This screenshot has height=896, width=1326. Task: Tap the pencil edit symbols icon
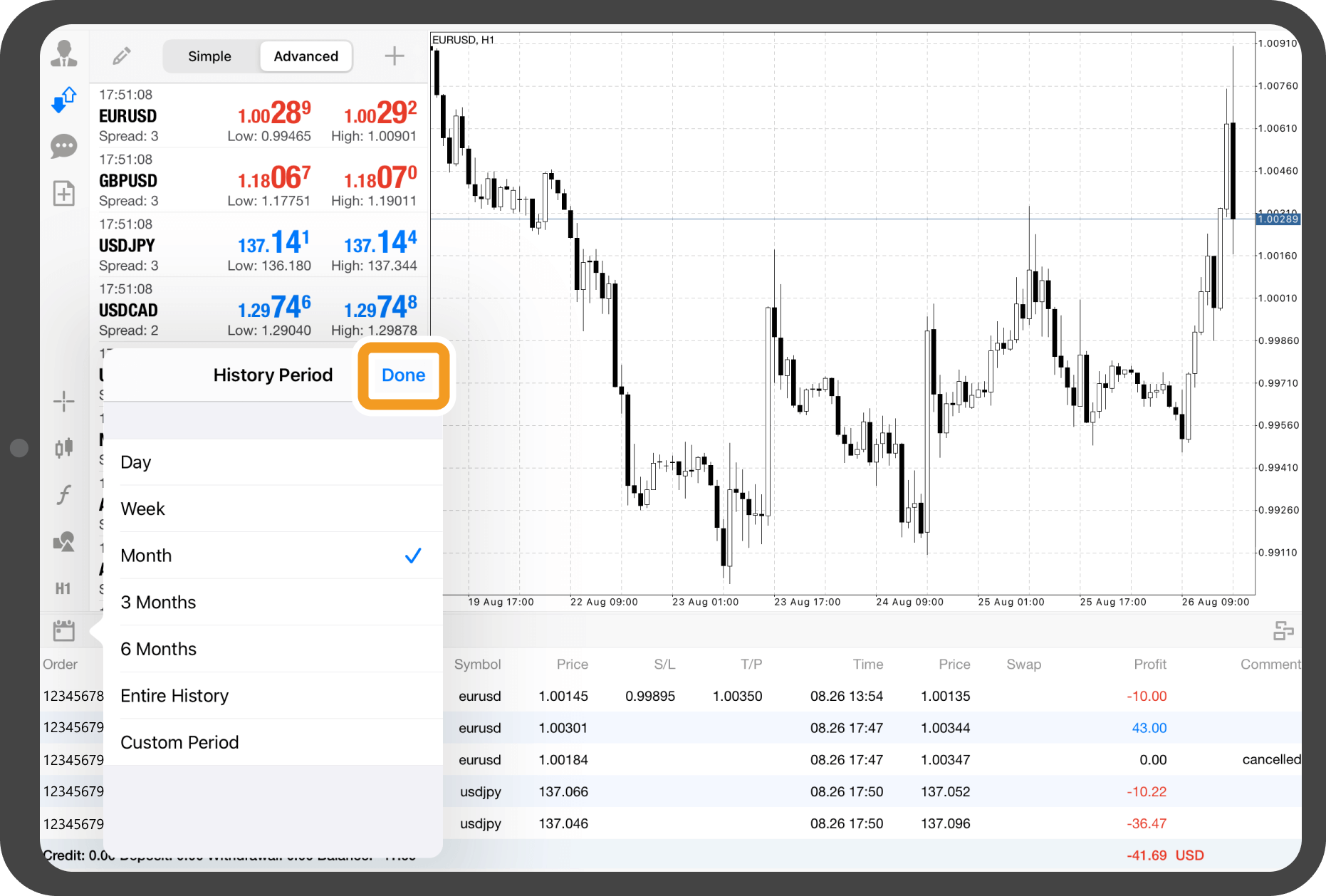coord(122,56)
